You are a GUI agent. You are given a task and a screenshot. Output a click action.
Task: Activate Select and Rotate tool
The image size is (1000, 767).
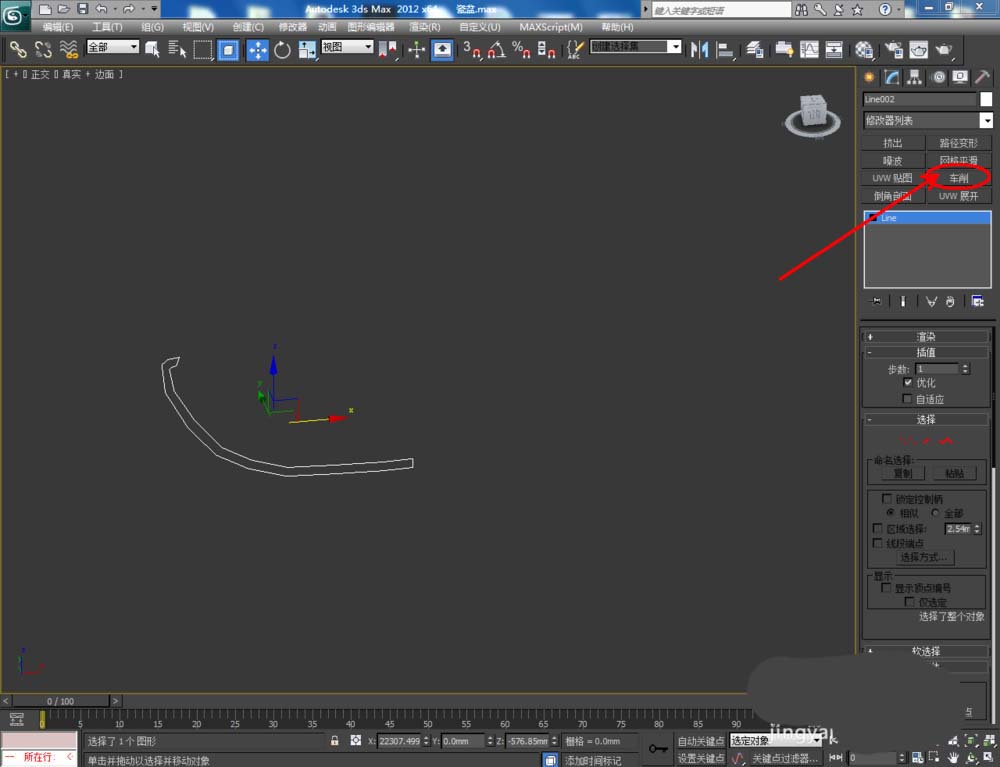click(x=282, y=50)
